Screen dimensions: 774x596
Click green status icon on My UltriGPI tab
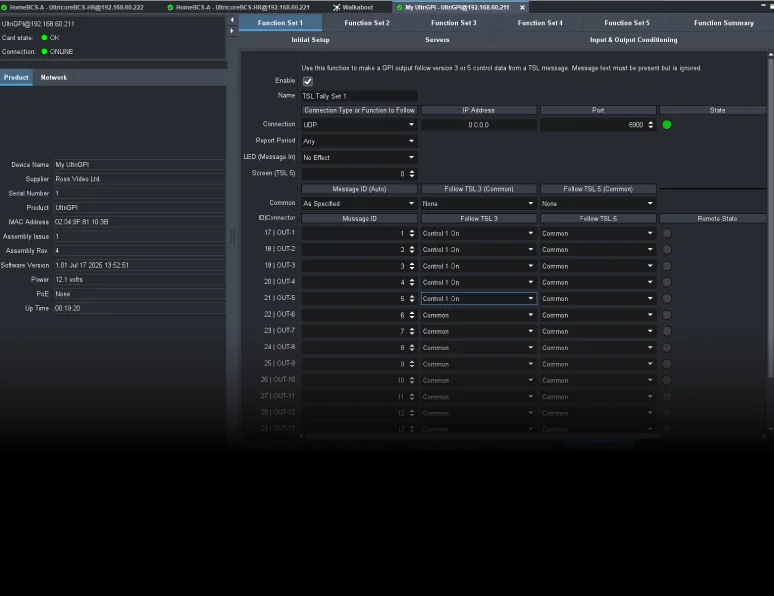pyautogui.click(x=399, y=7)
